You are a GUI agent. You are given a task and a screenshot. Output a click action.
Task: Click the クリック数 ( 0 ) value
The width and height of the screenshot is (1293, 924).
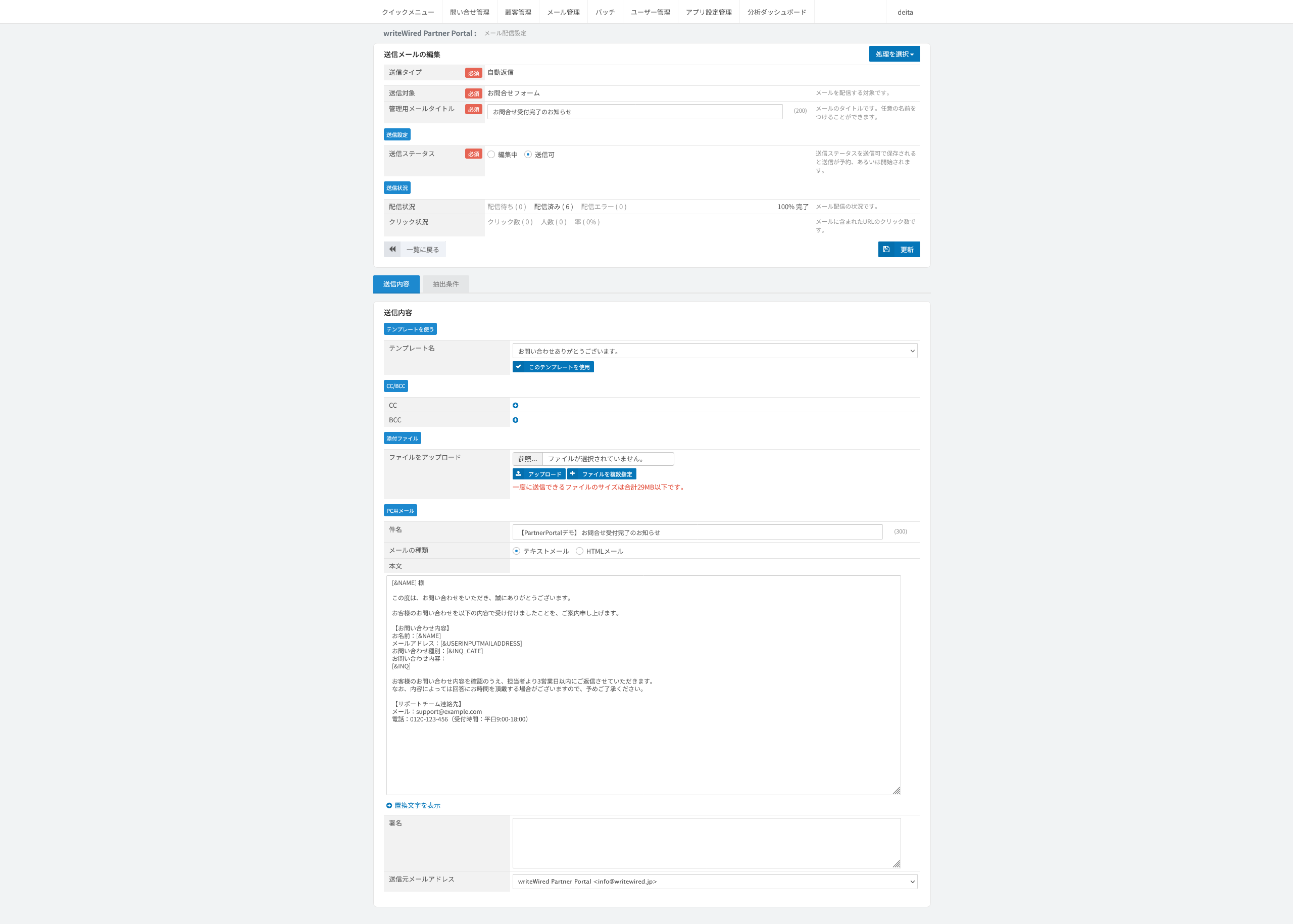510,222
